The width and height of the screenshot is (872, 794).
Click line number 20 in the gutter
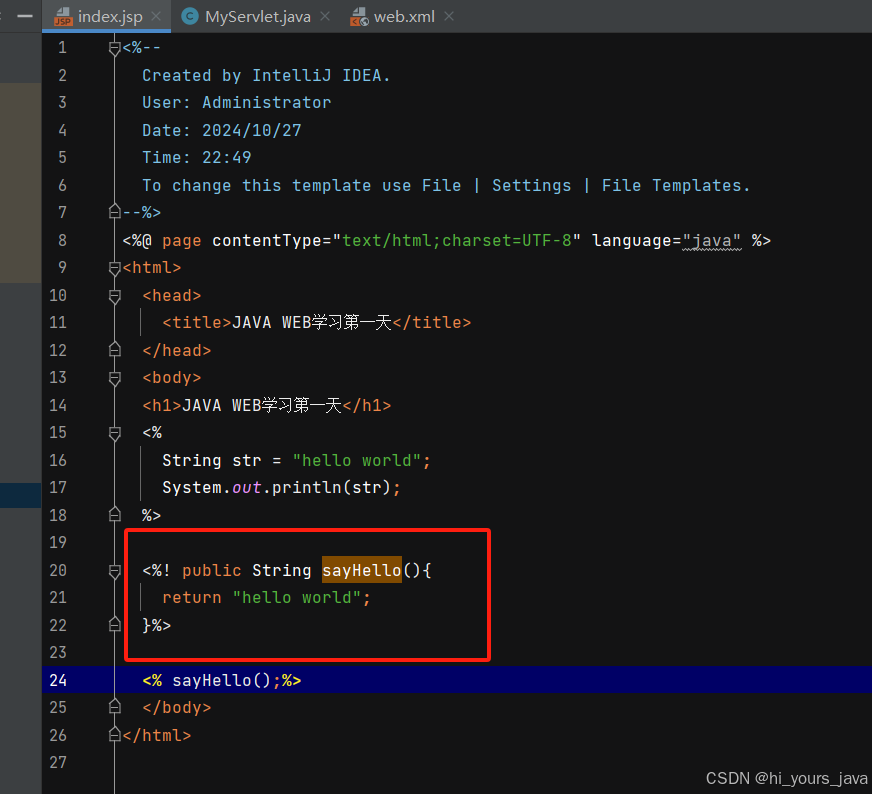coord(58,570)
